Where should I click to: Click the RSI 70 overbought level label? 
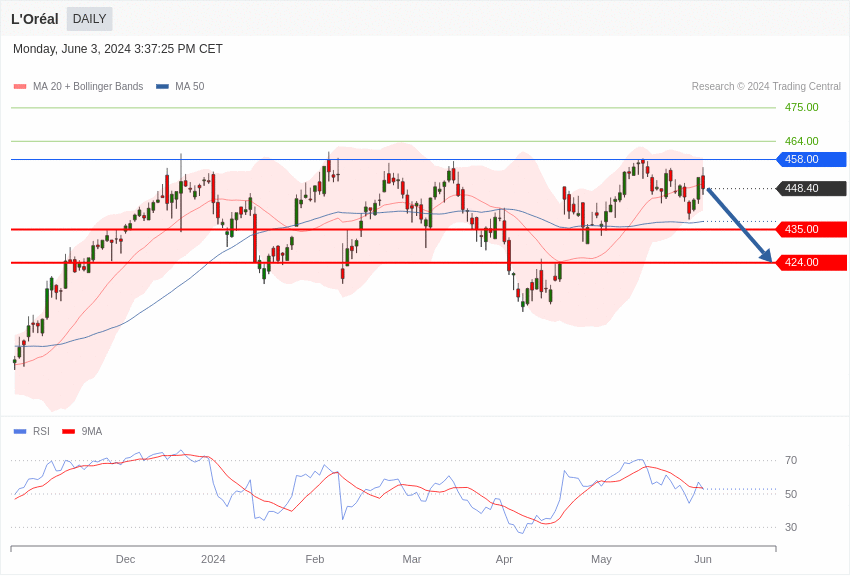point(791,460)
